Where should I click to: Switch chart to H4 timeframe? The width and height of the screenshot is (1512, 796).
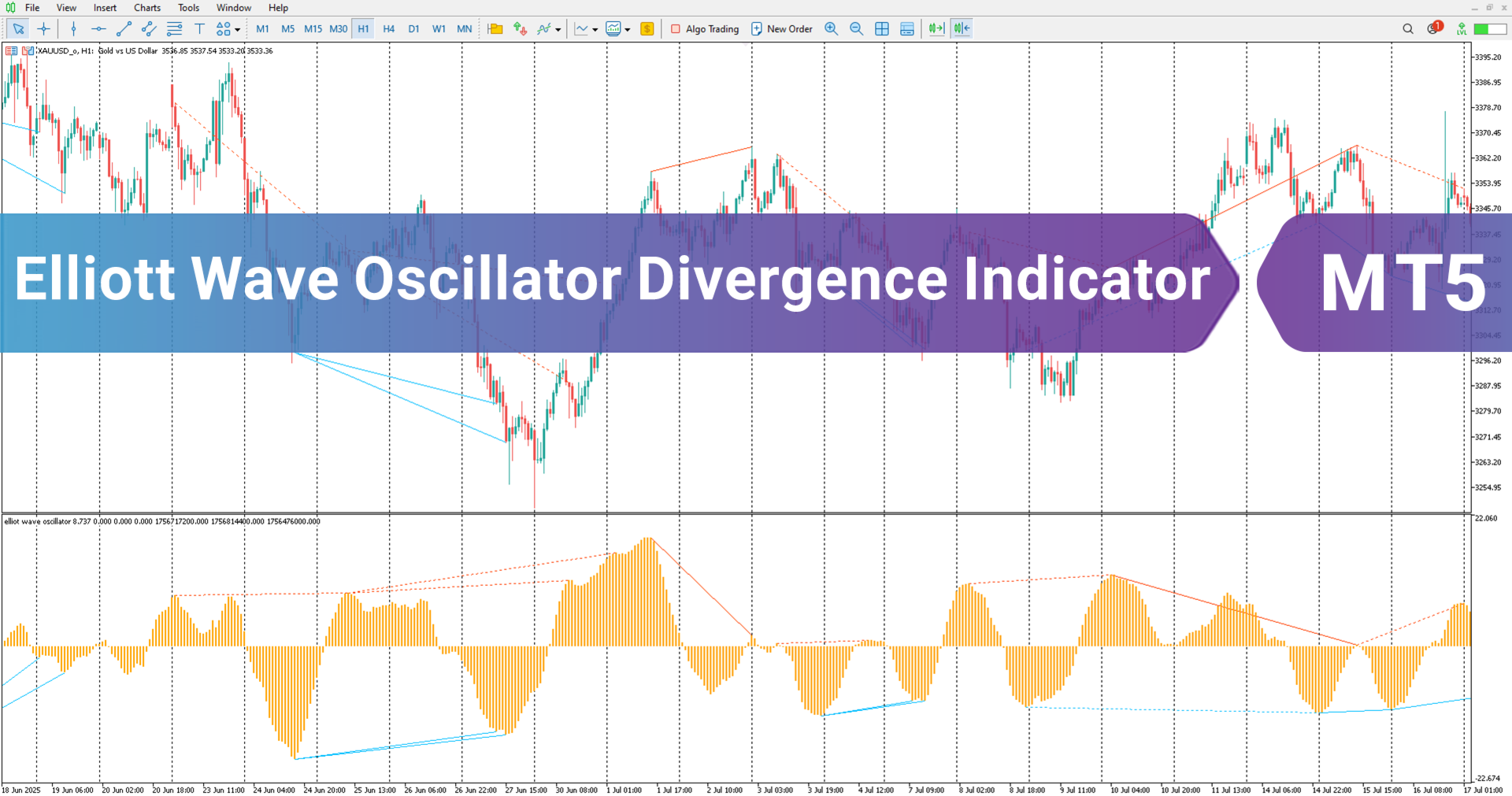pyautogui.click(x=388, y=29)
